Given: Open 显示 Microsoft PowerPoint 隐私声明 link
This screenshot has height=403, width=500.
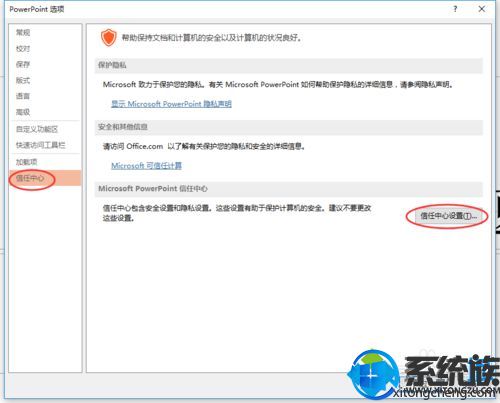Looking at the screenshot, I should click(x=171, y=104).
